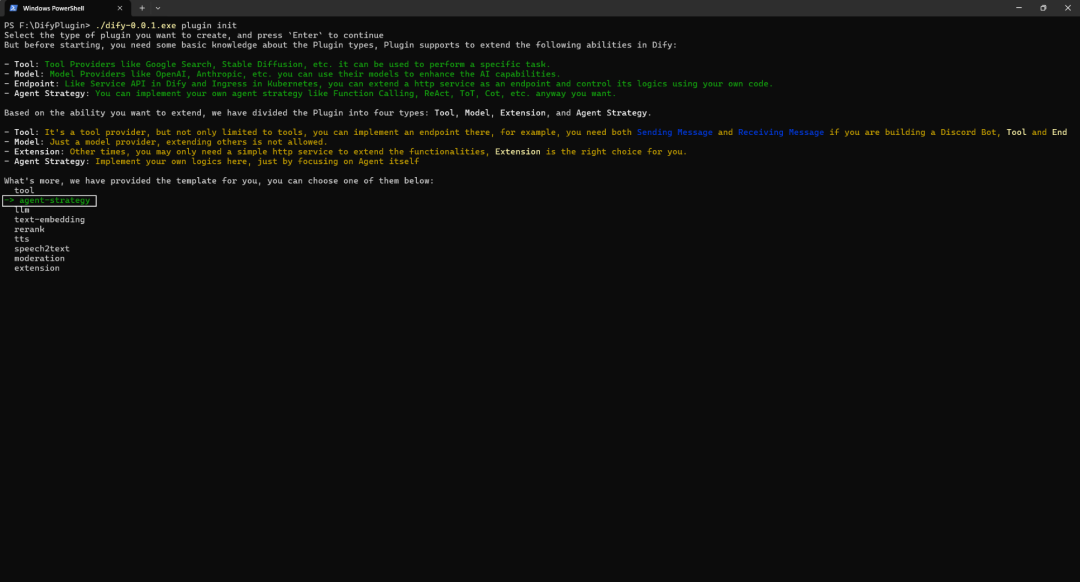Click the './dify-0.0.1.exe' command text
The width and height of the screenshot is (1080, 582).
[136, 25]
